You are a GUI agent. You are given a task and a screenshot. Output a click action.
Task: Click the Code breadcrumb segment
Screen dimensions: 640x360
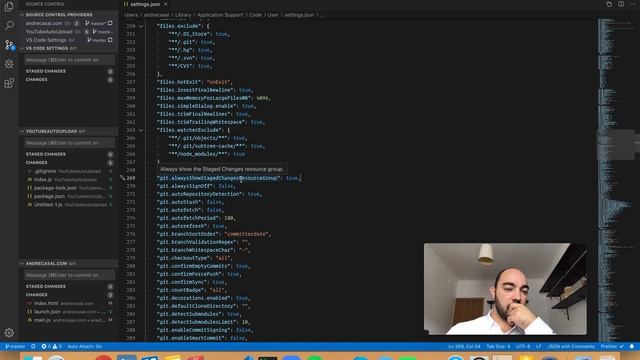coord(255,15)
